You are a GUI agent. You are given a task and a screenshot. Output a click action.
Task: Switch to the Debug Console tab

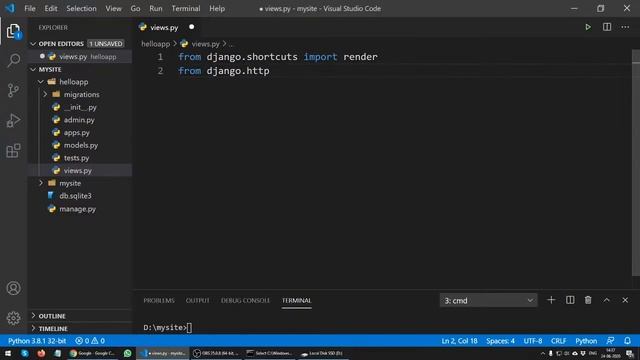click(x=245, y=300)
